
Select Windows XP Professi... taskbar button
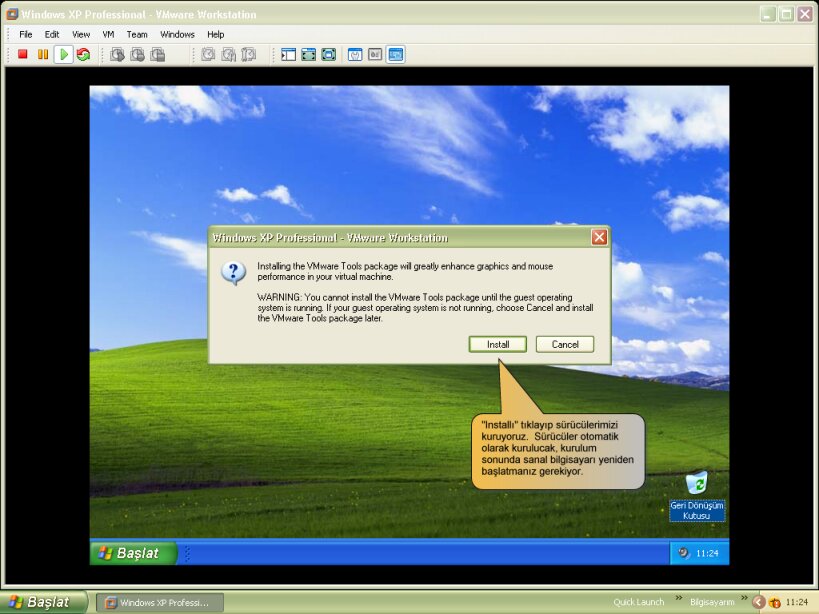[x=161, y=603]
